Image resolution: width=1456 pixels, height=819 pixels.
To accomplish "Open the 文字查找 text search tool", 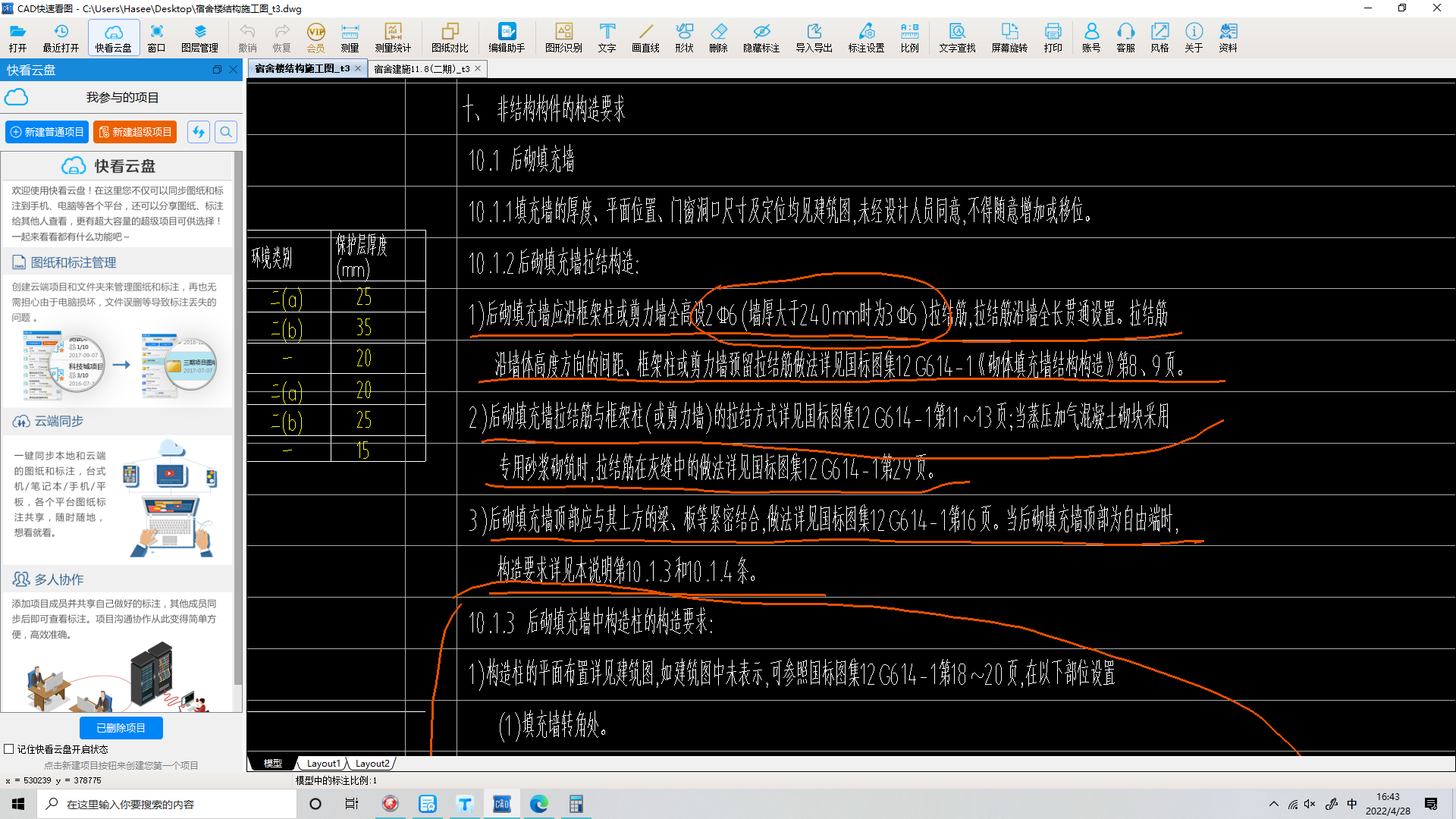I will click(x=957, y=37).
